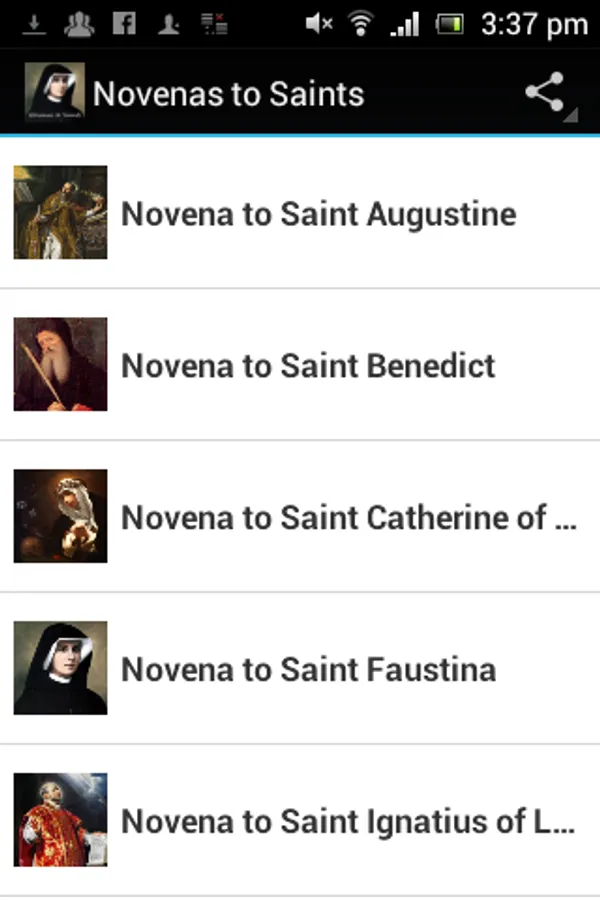Screen dimensions: 600x900
Task: Open Novena to Saint Augustine
Action: click(318, 214)
